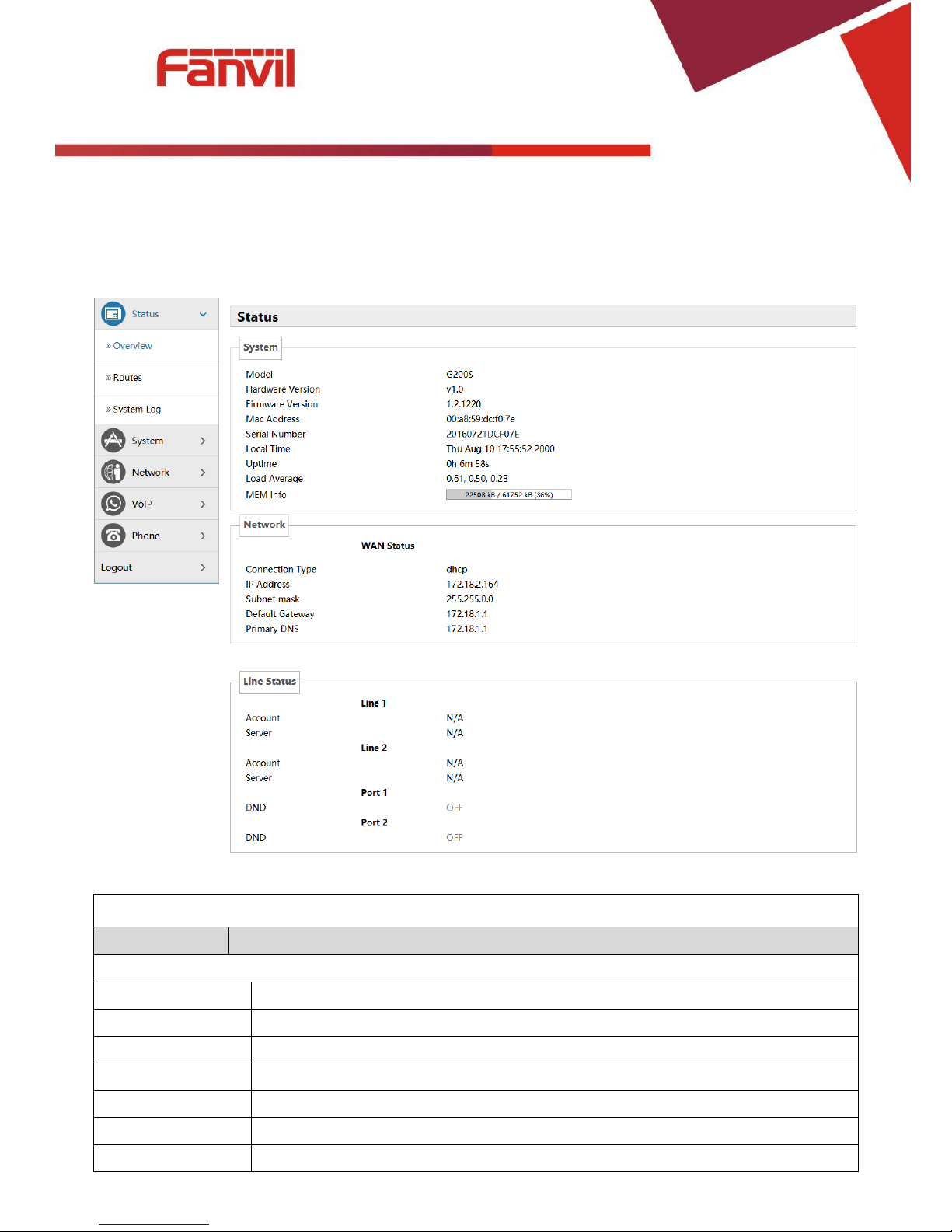Click the Local Time value

coord(500,449)
